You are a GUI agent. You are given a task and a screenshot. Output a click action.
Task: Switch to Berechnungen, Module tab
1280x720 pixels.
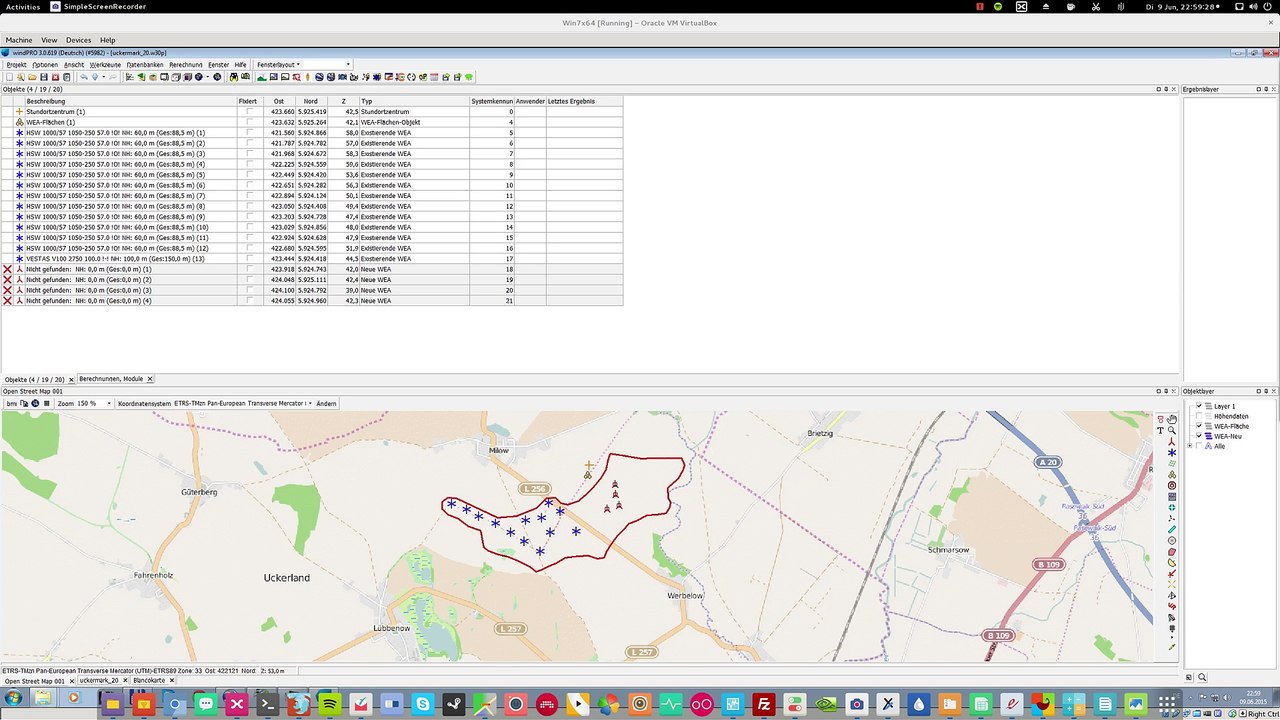tap(111, 379)
